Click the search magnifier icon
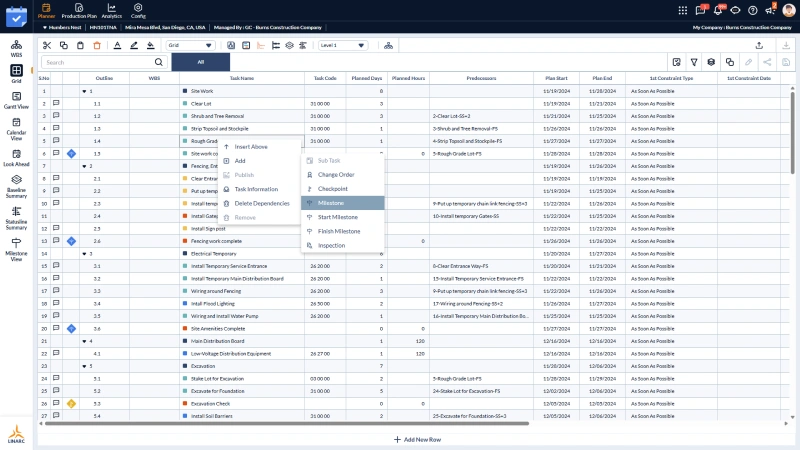Viewport: 800px width, 450px height. pos(159,62)
